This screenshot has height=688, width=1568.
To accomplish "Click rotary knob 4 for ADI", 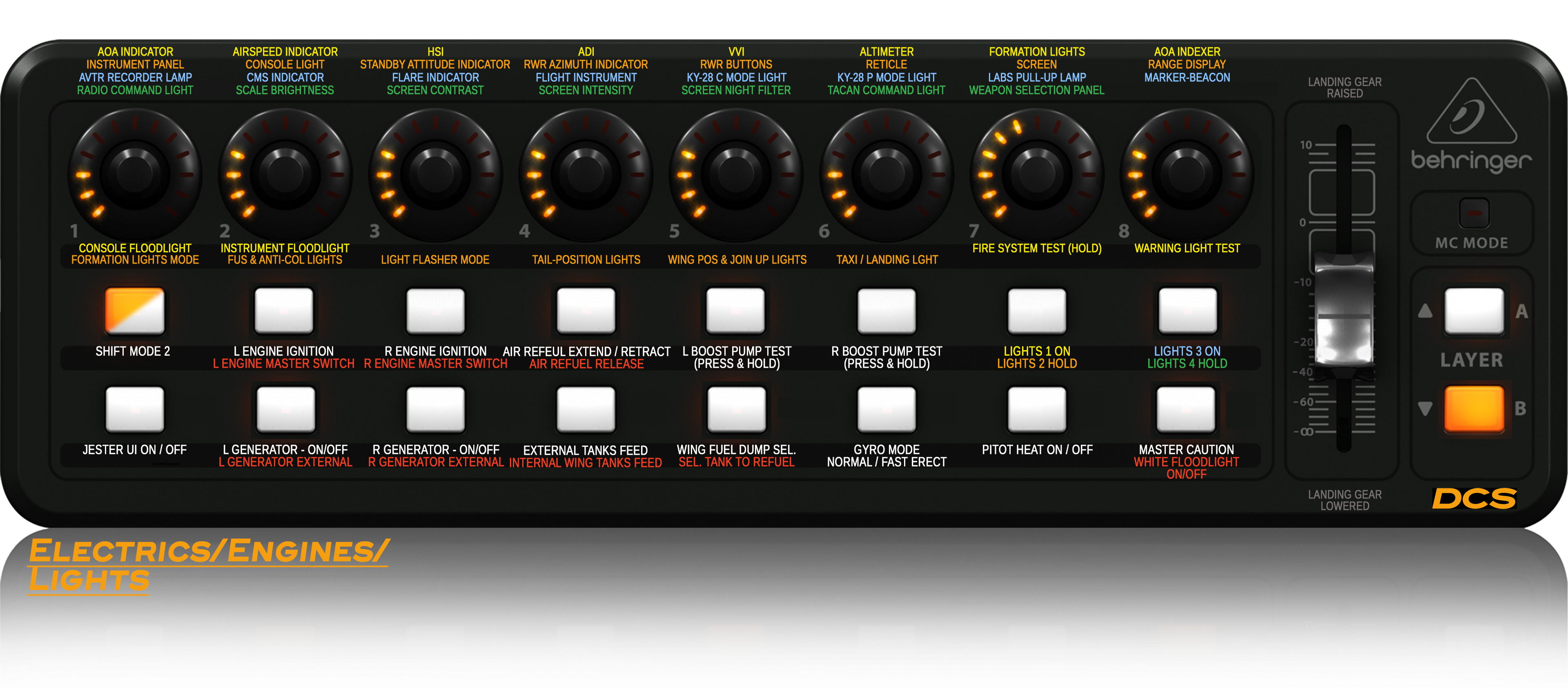I will (x=586, y=174).
